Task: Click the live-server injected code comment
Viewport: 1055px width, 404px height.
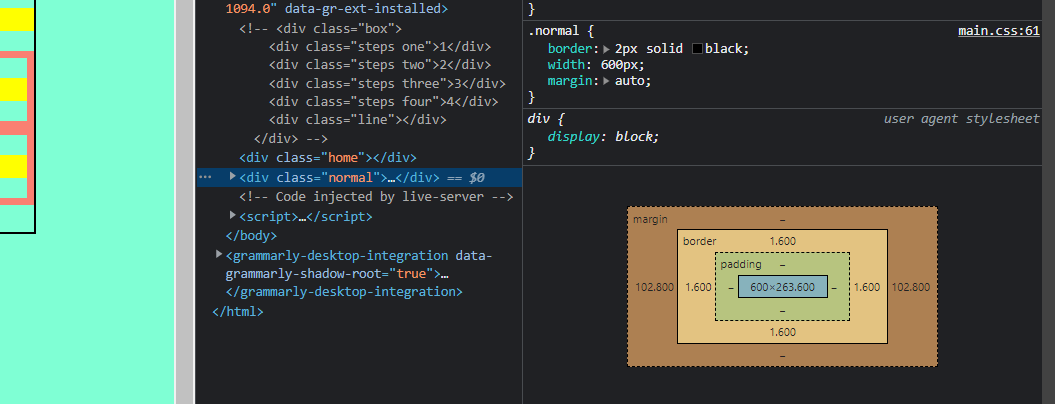Action: 376,197
